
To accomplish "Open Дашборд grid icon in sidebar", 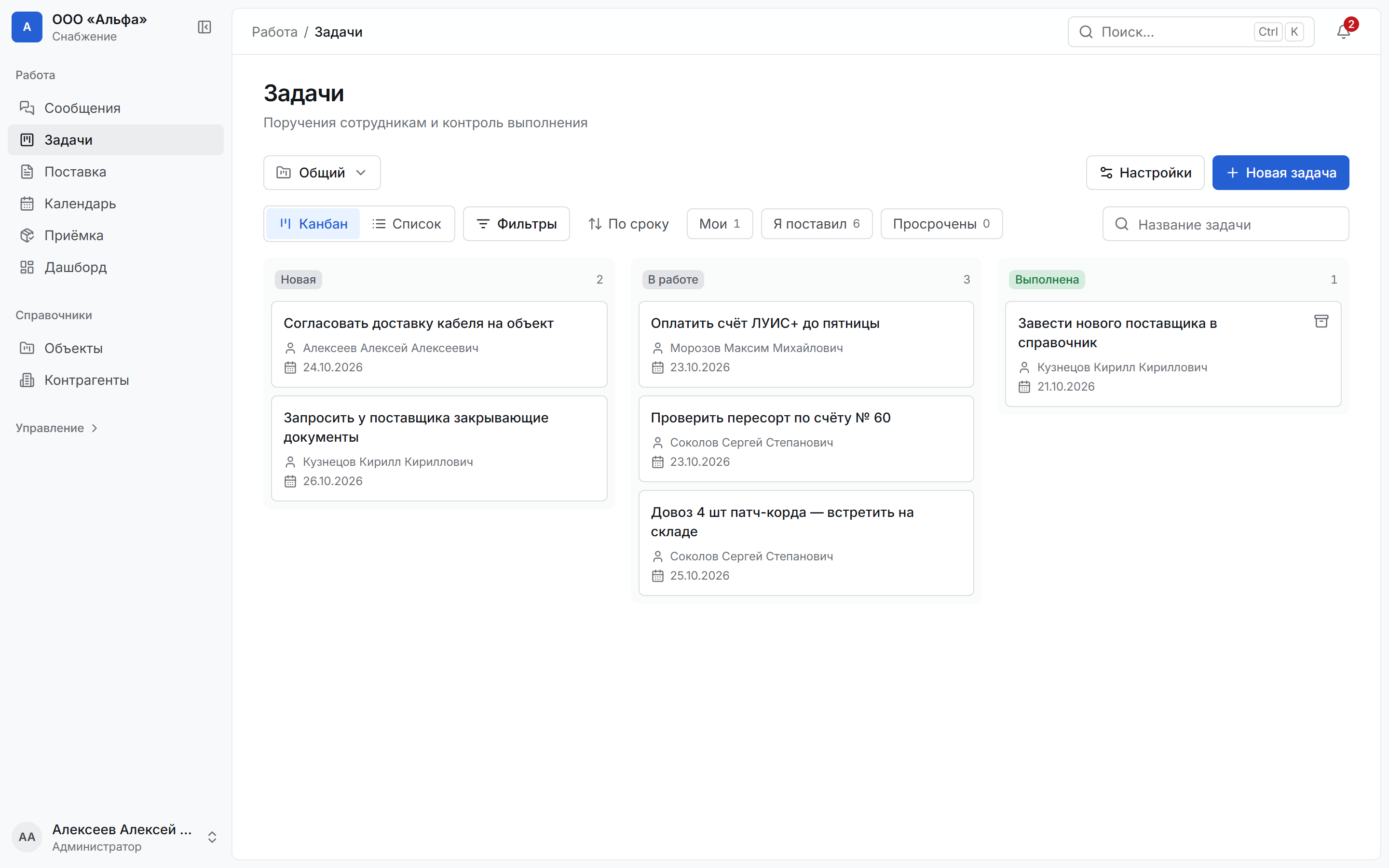I will [27, 267].
